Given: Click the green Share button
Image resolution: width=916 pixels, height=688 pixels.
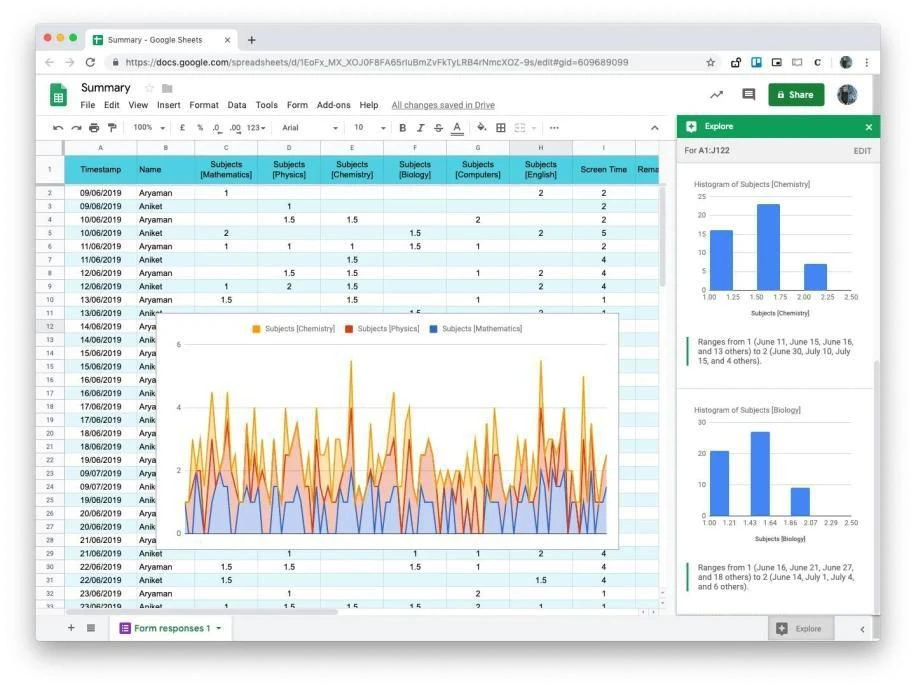Looking at the screenshot, I should (796, 95).
